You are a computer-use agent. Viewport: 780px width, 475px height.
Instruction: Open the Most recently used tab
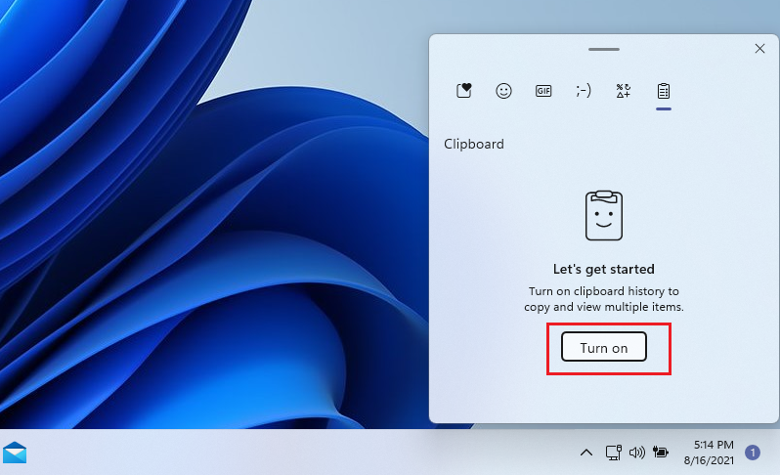(x=464, y=91)
